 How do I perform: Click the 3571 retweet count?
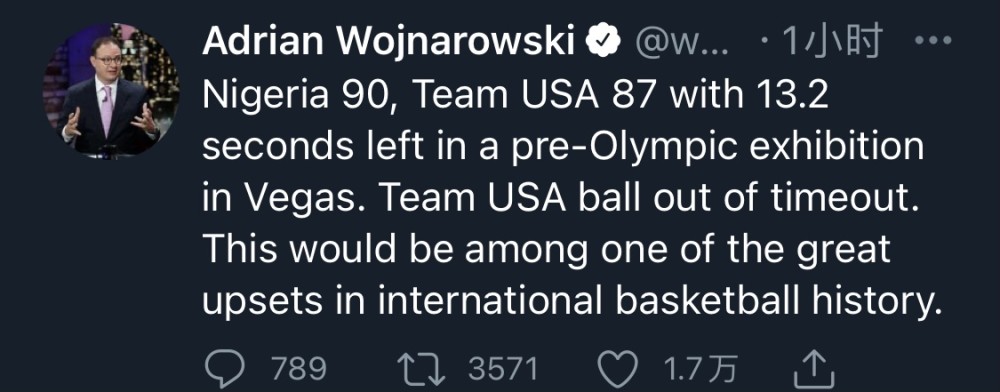coord(503,368)
